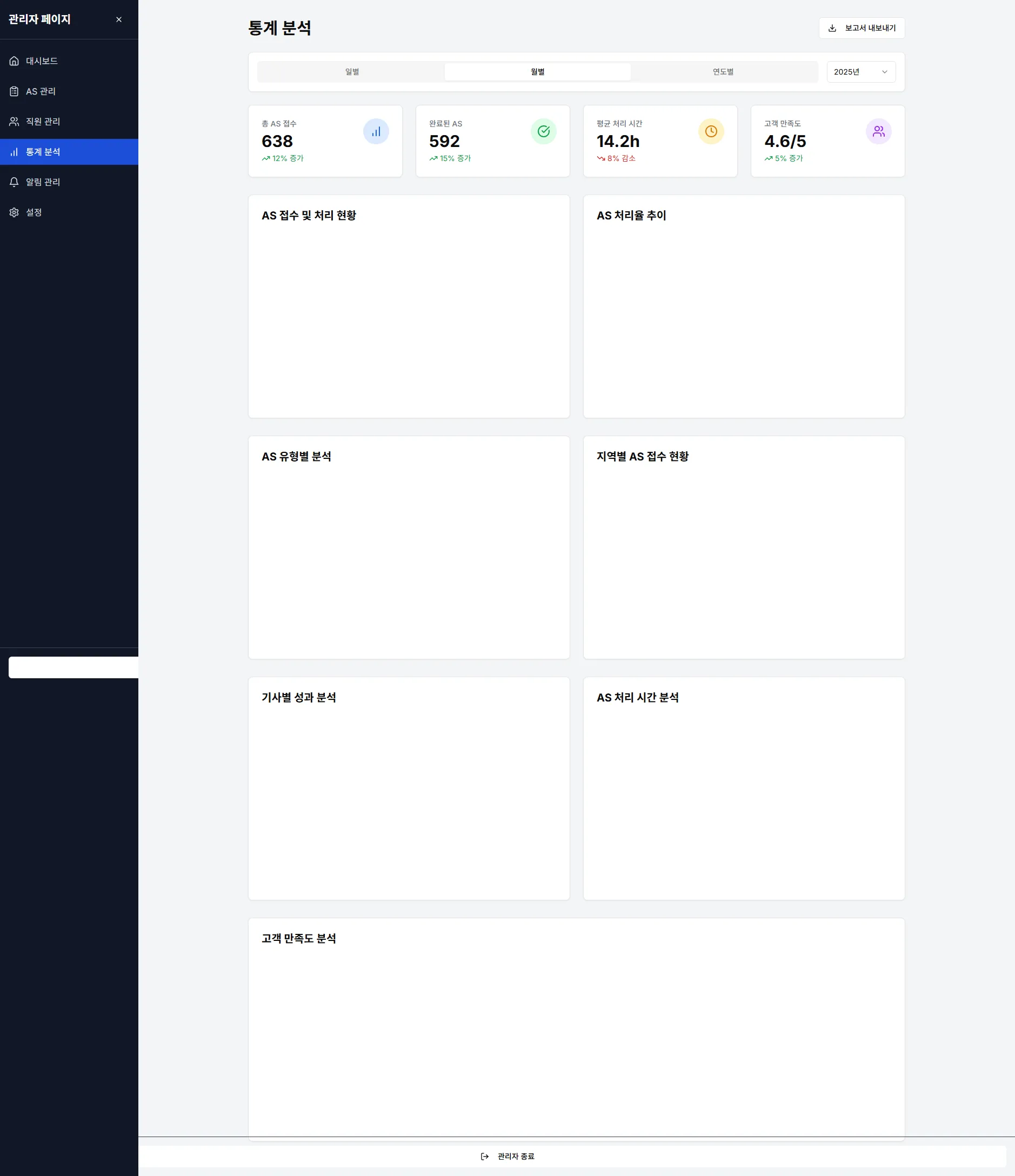Click the trending-up icon next to 15% 증가
This screenshot has width=1015, height=1176.
point(433,158)
